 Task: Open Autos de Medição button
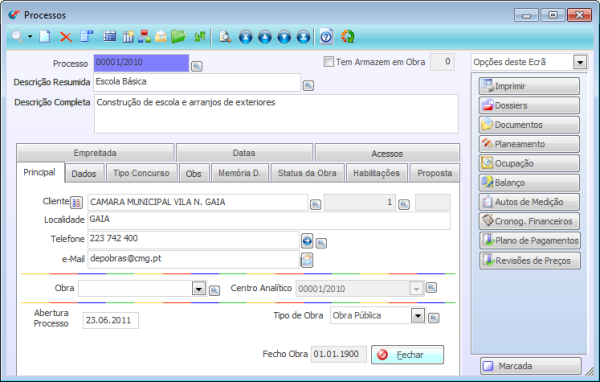tap(529, 202)
